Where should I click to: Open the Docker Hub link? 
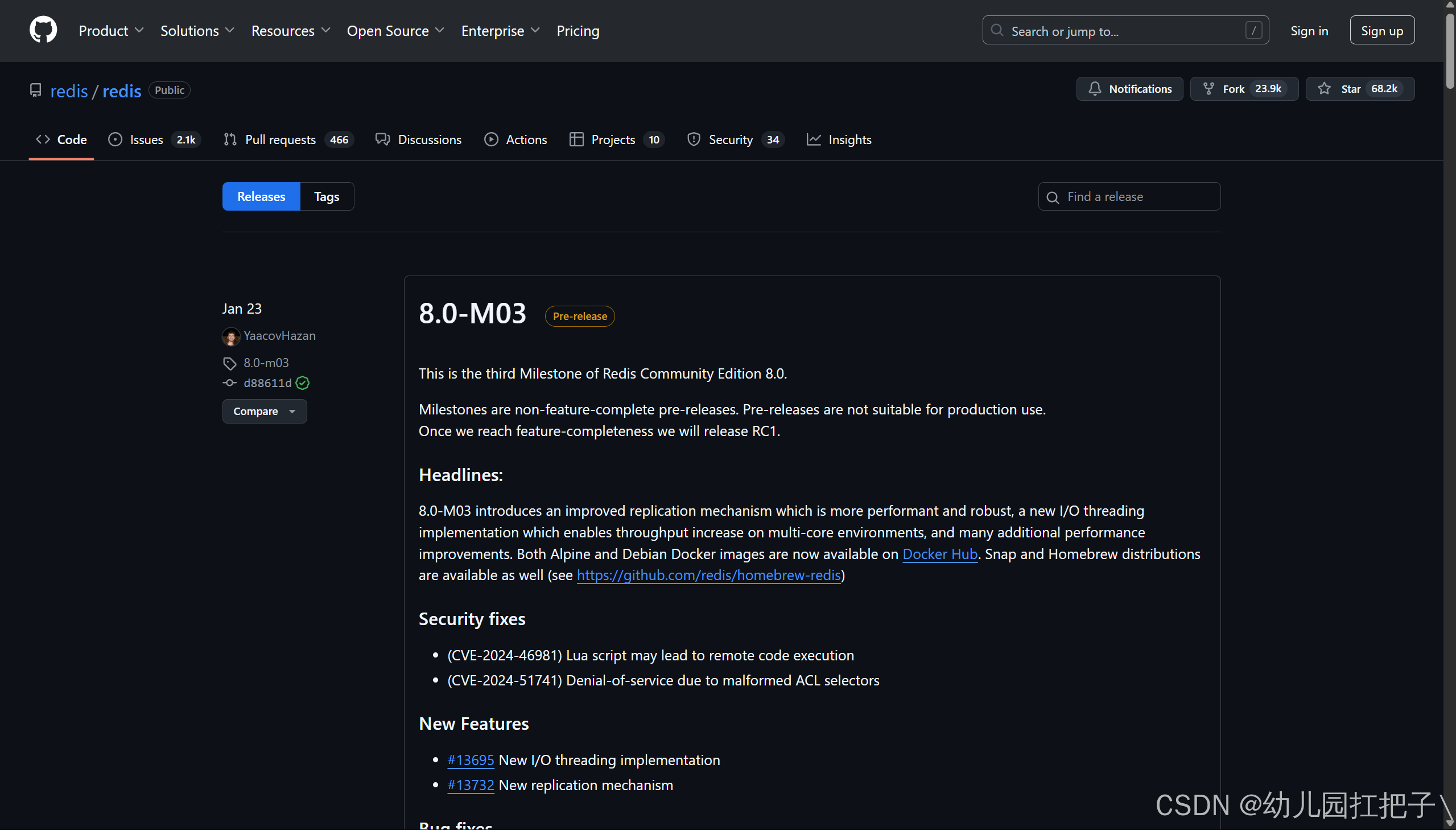940,554
